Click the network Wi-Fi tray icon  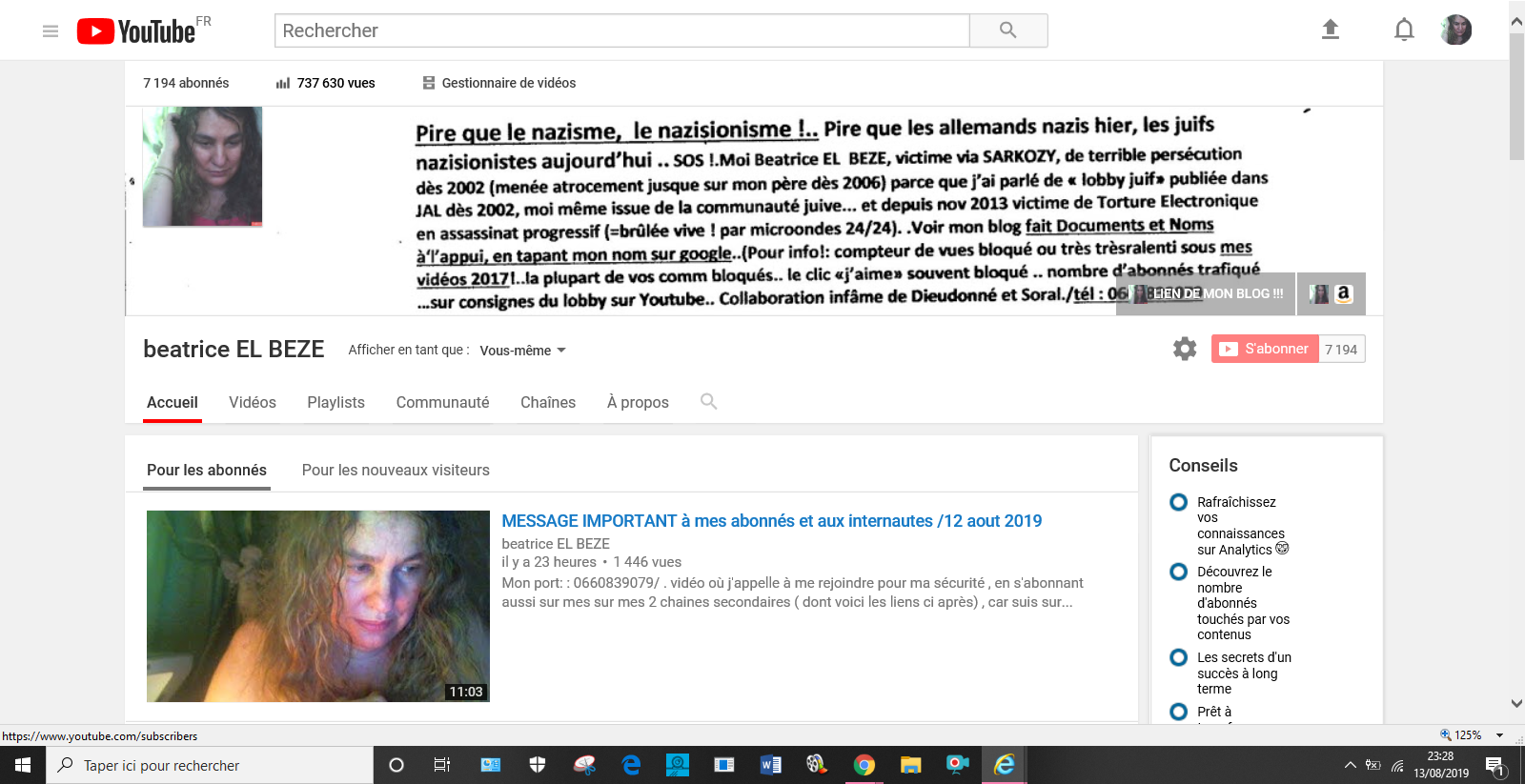click(1397, 765)
